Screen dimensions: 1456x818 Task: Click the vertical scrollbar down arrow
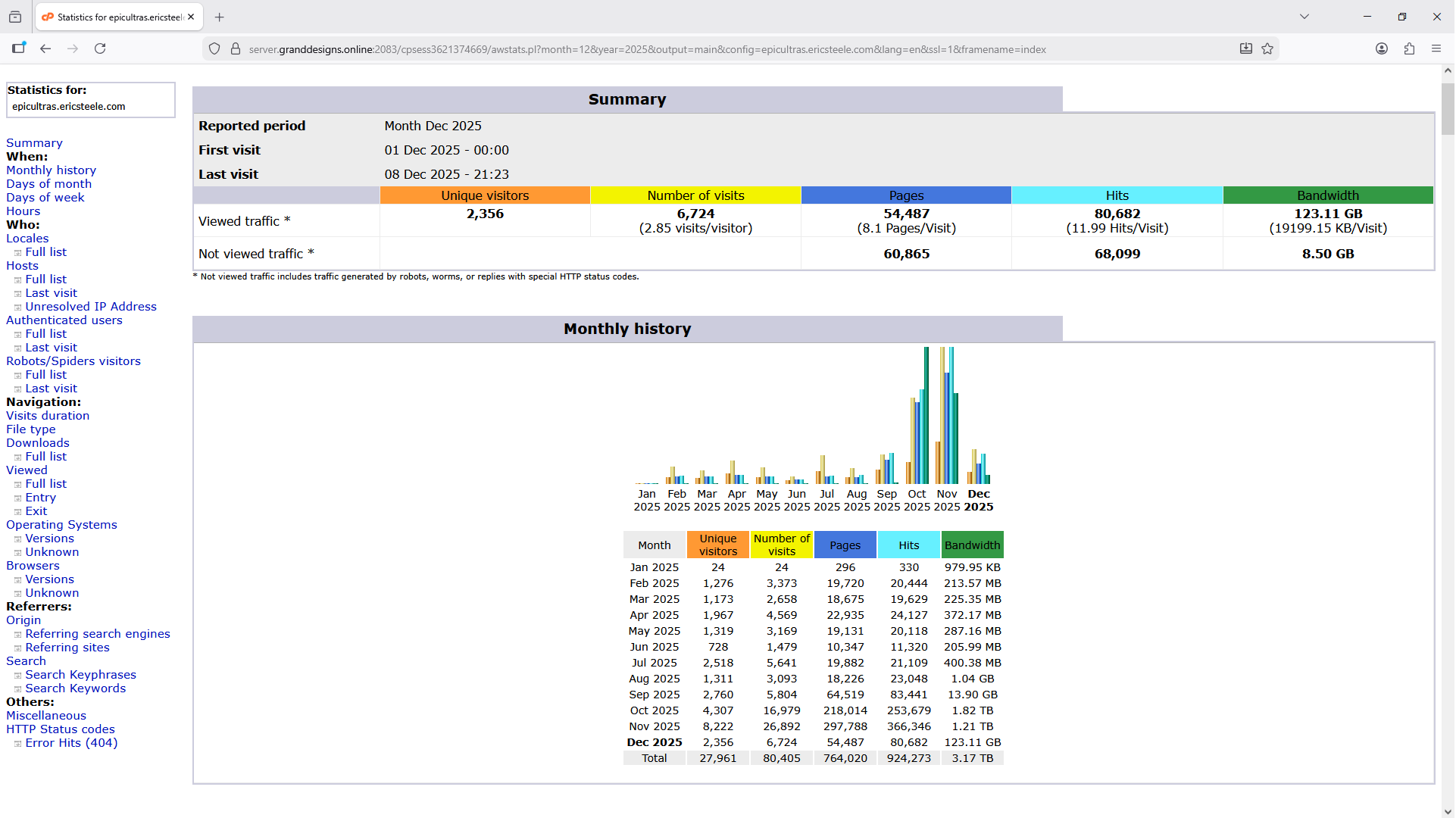point(1448,811)
